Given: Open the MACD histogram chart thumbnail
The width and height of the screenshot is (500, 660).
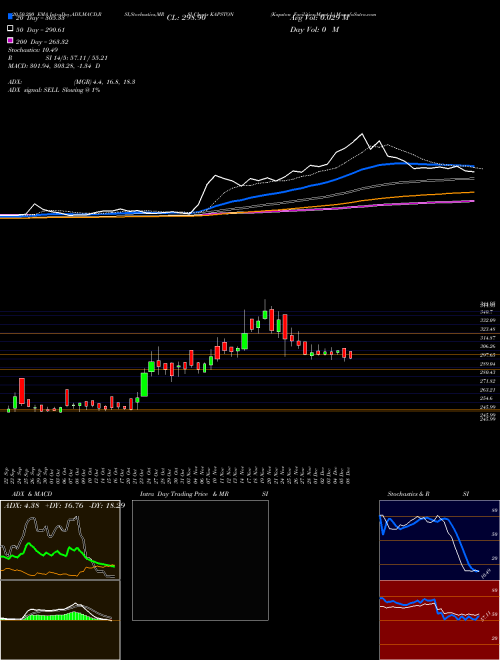Looking at the screenshot, I should coord(60,620).
